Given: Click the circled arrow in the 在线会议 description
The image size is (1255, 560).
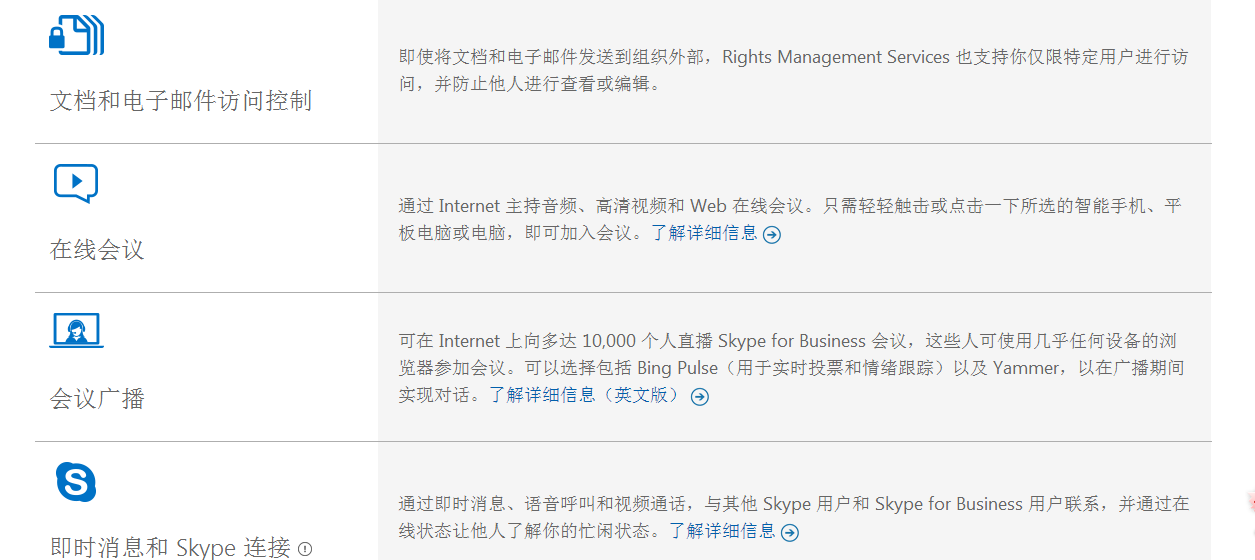Looking at the screenshot, I should (772, 235).
